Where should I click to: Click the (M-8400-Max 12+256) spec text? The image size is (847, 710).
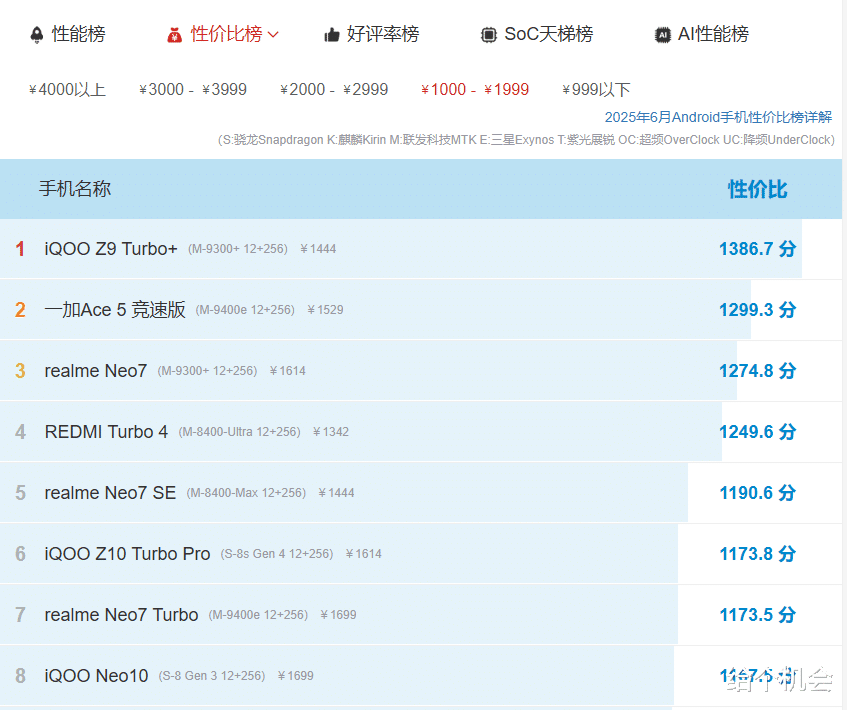click(246, 493)
